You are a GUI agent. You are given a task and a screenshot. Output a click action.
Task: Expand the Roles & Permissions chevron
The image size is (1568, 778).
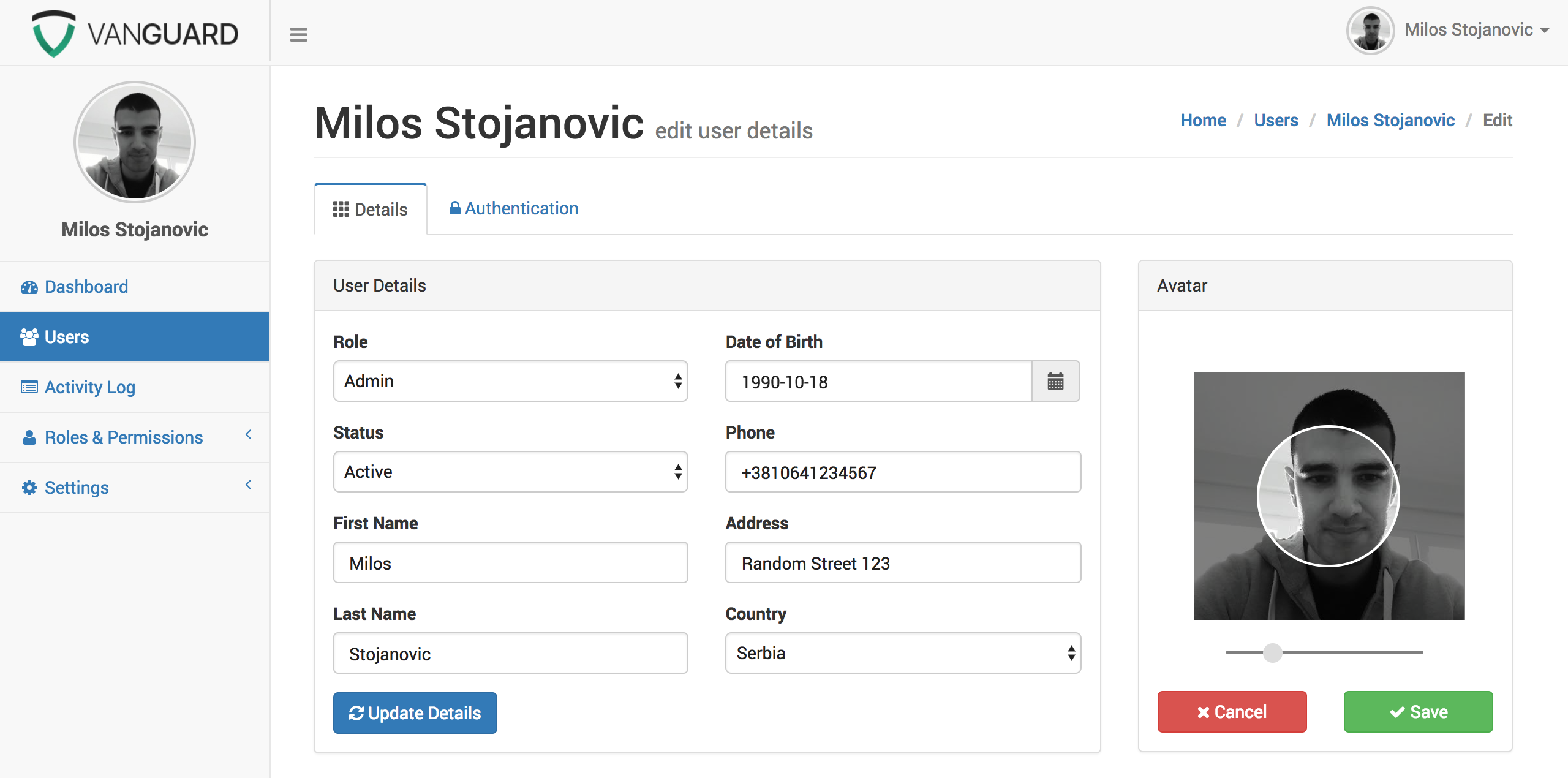click(248, 435)
